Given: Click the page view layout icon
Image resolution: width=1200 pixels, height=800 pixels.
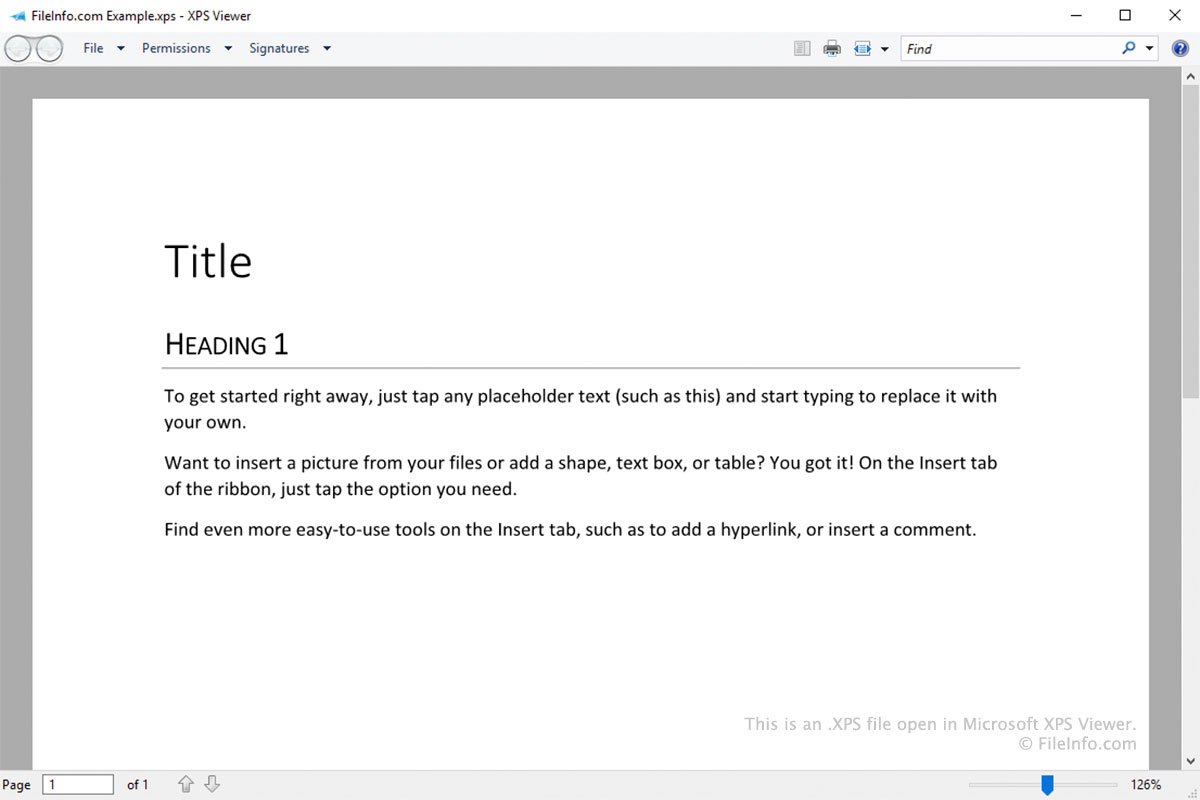Looking at the screenshot, I should [863, 48].
